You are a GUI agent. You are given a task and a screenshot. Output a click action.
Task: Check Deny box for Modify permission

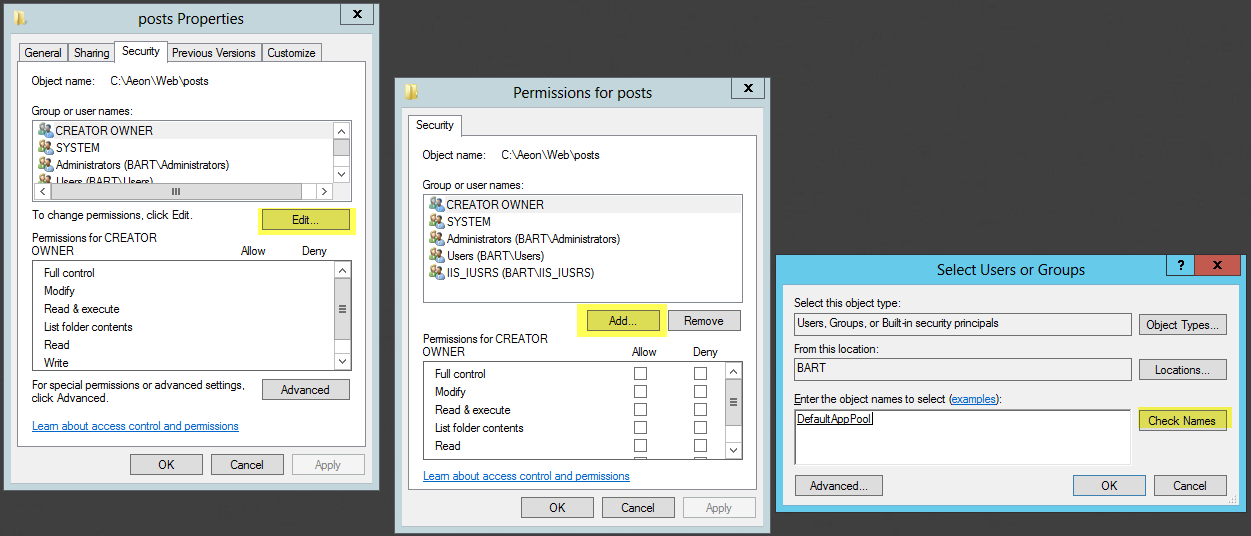coord(700,391)
